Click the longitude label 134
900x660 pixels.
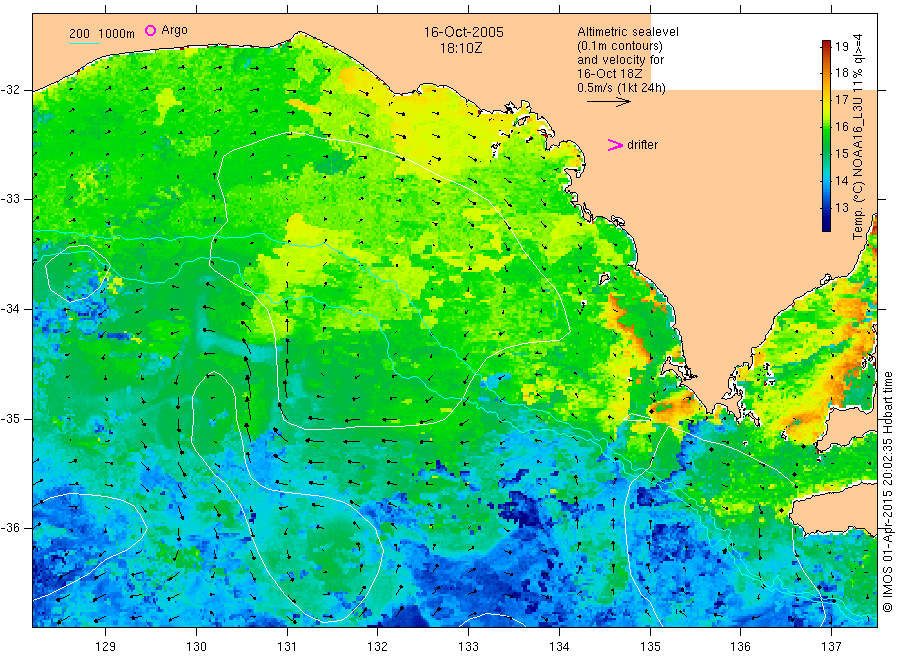[559, 647]
